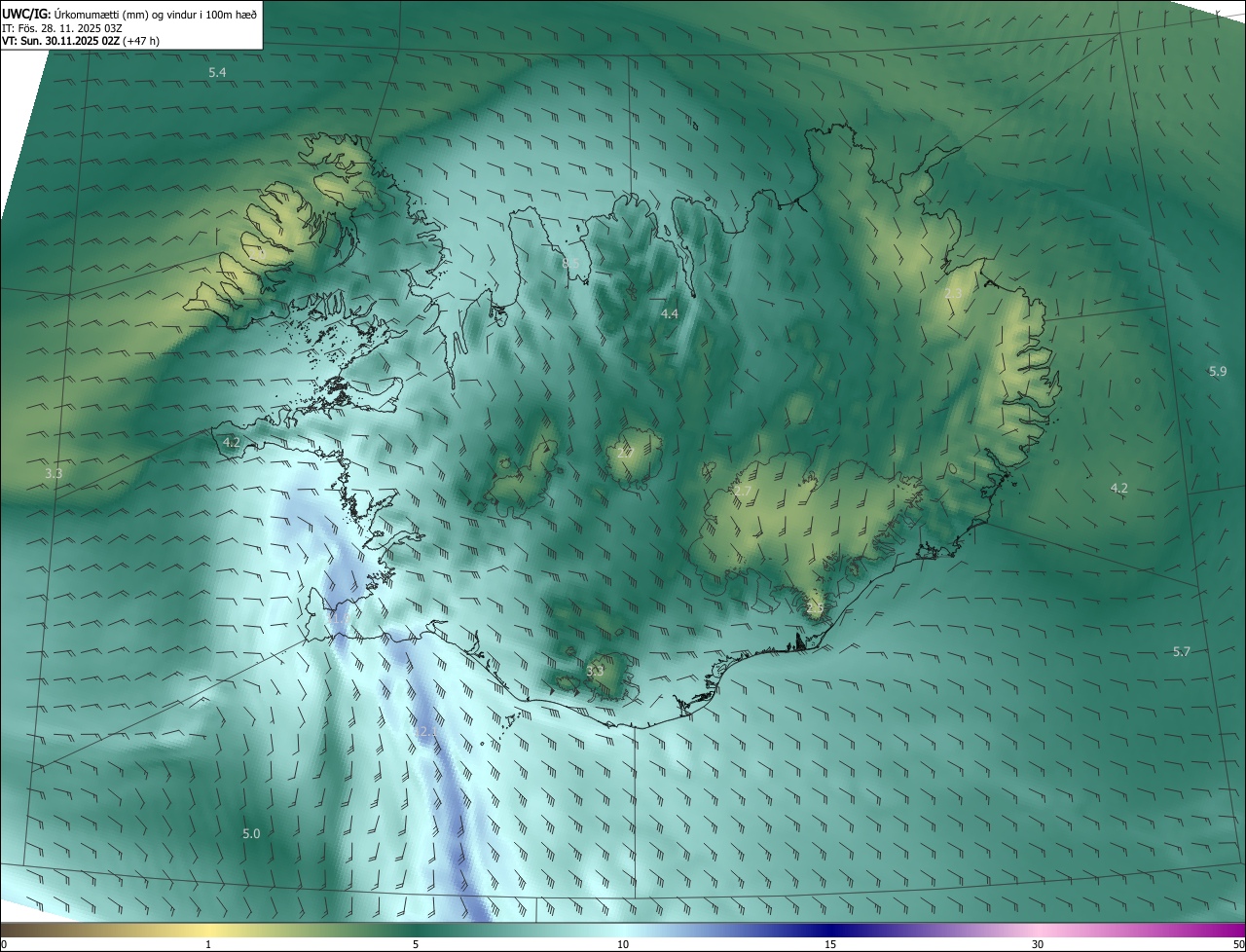Click the colorbar tick label "0"
1246x952 pixels.
[4, 944]
